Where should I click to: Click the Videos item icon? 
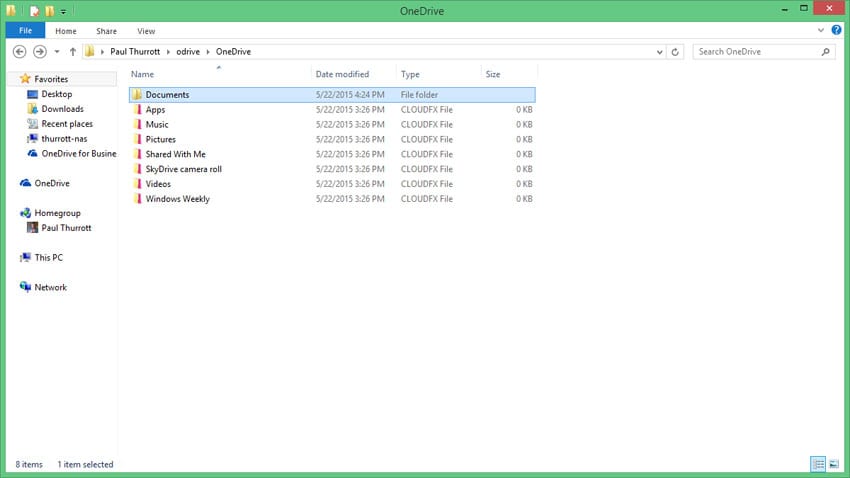137,184
